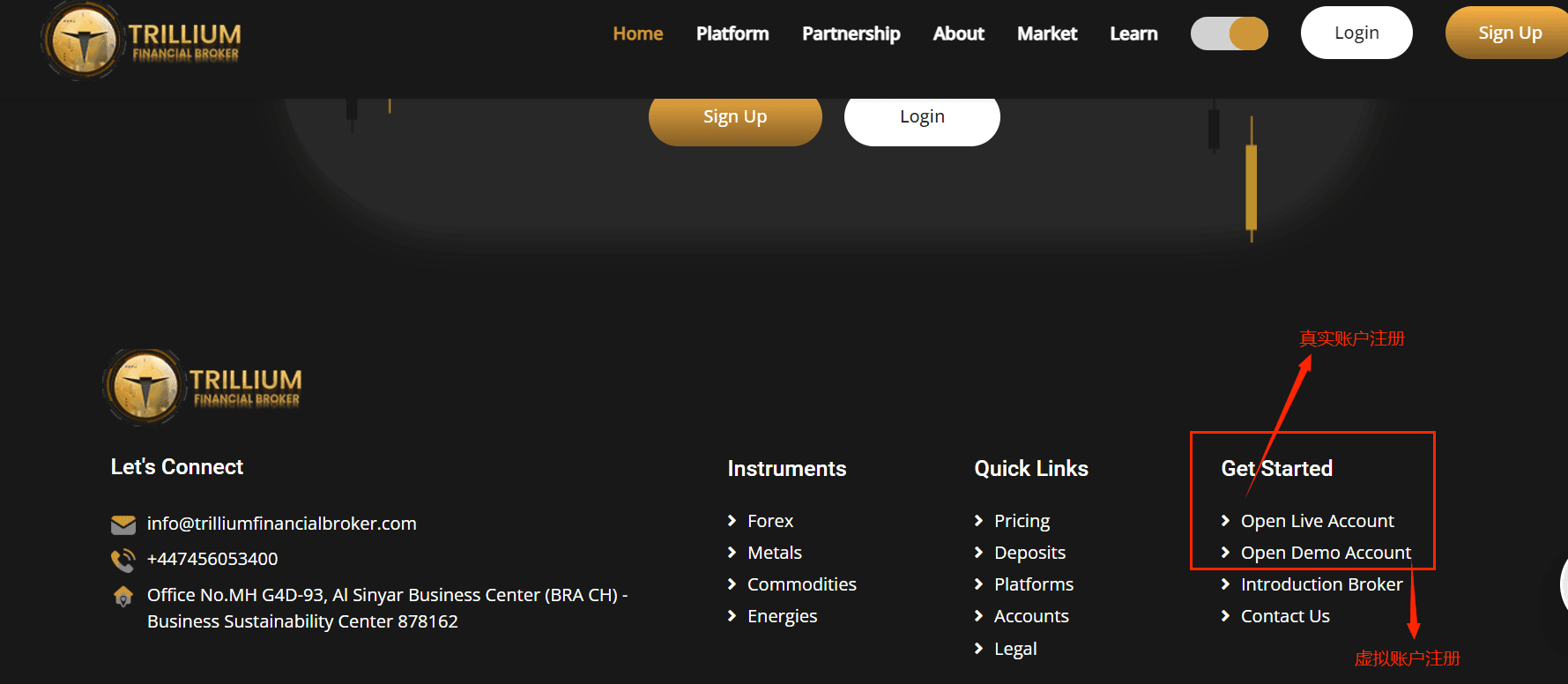
Task: Click the email envelope icon
Action: [x=123, y=524]
